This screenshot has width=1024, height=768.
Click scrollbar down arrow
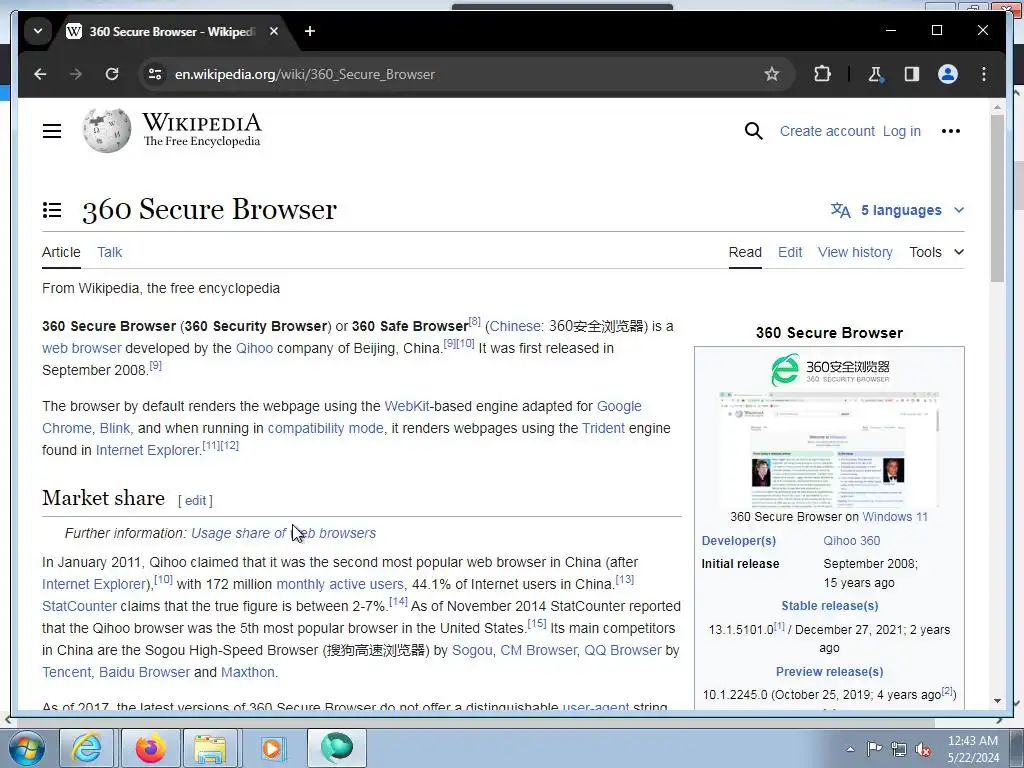997,701
